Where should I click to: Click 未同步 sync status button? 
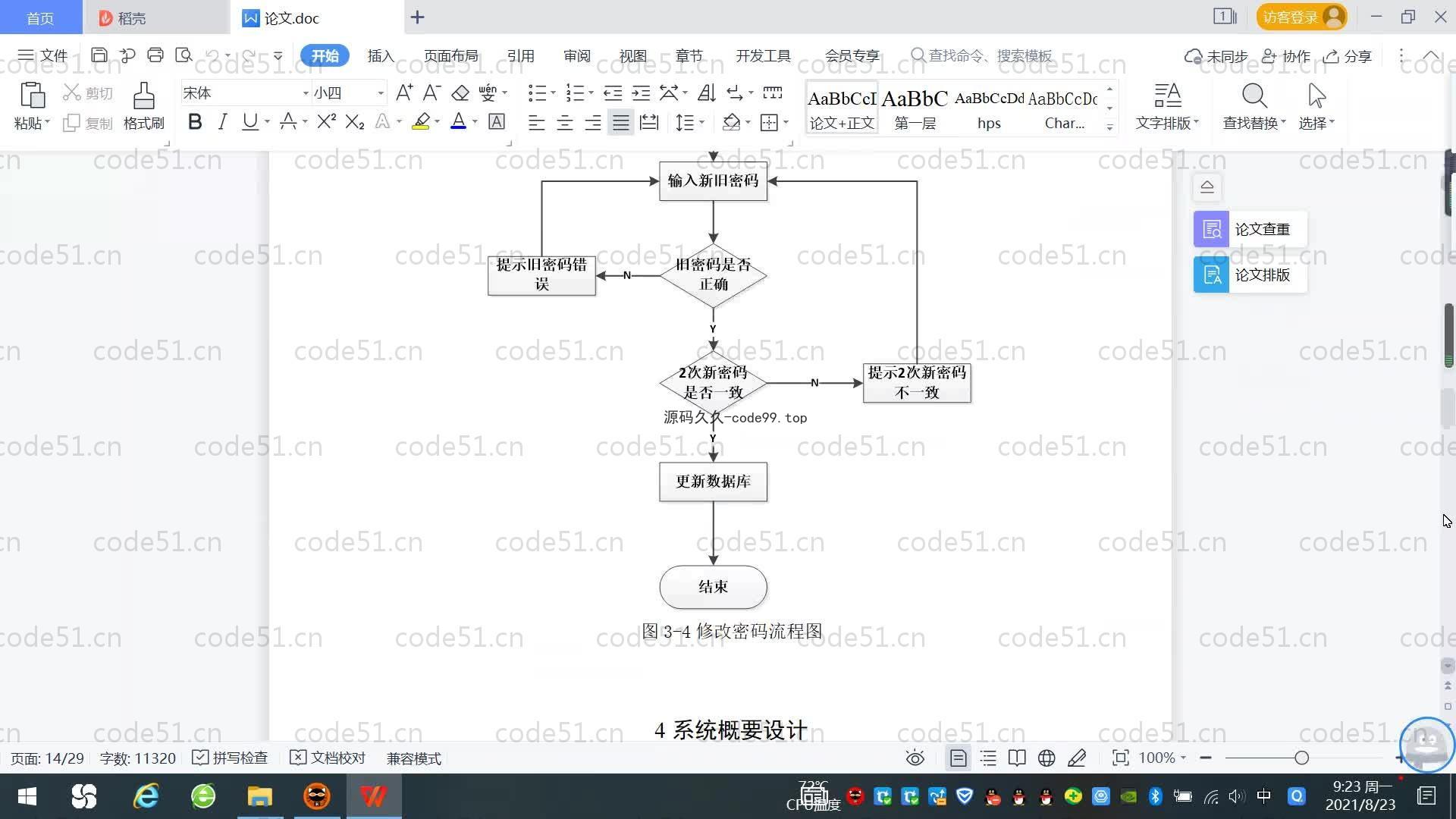click(1216, 56)
